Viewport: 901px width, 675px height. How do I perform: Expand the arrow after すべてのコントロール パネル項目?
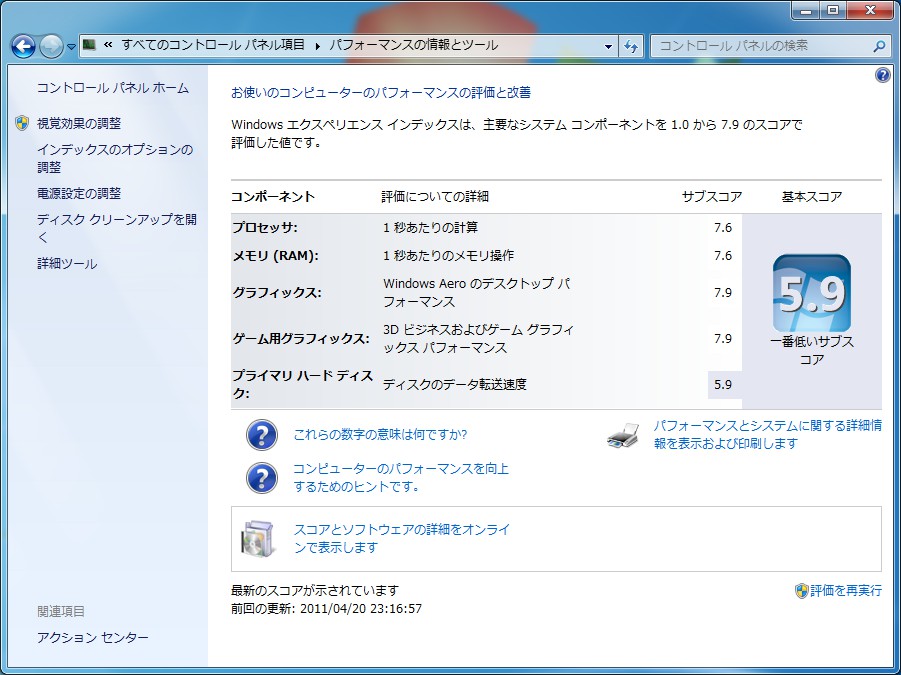click(x=317, y=45)
